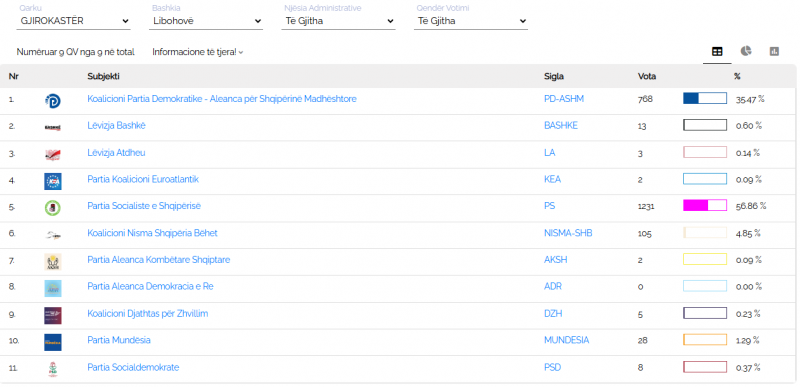Image resolution: width=800 pixels, height=387 pixels.
Task: Click the NISMA-SHB sigla link
Action: click(568, 233)
